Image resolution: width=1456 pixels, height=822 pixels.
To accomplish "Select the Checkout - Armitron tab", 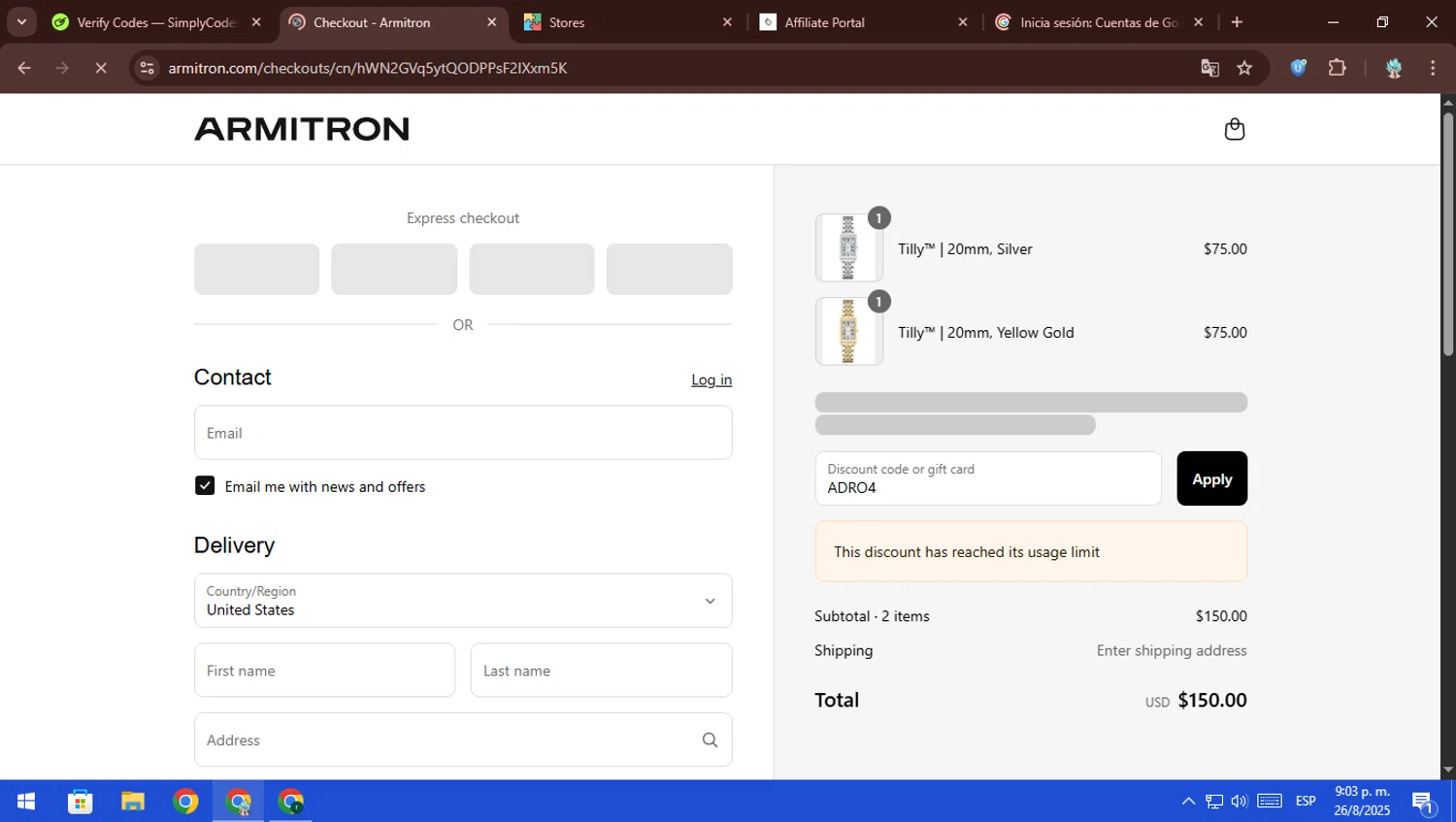I will pos(392,22).
